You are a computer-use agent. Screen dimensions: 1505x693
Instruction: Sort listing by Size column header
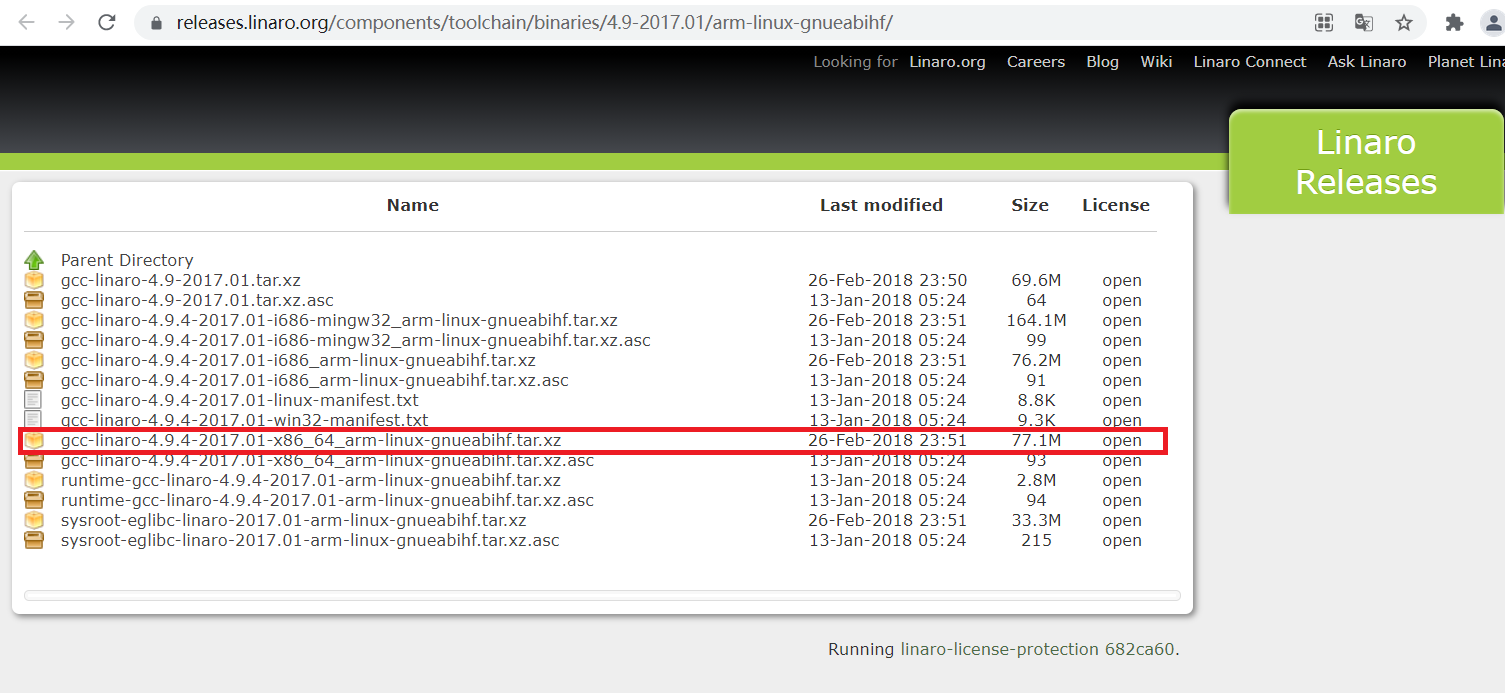click(1030, 205)
